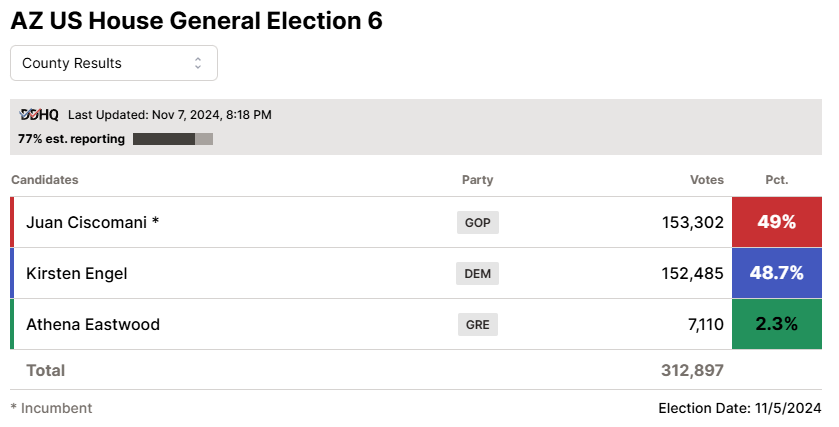Click the Candidates column header

45,180
